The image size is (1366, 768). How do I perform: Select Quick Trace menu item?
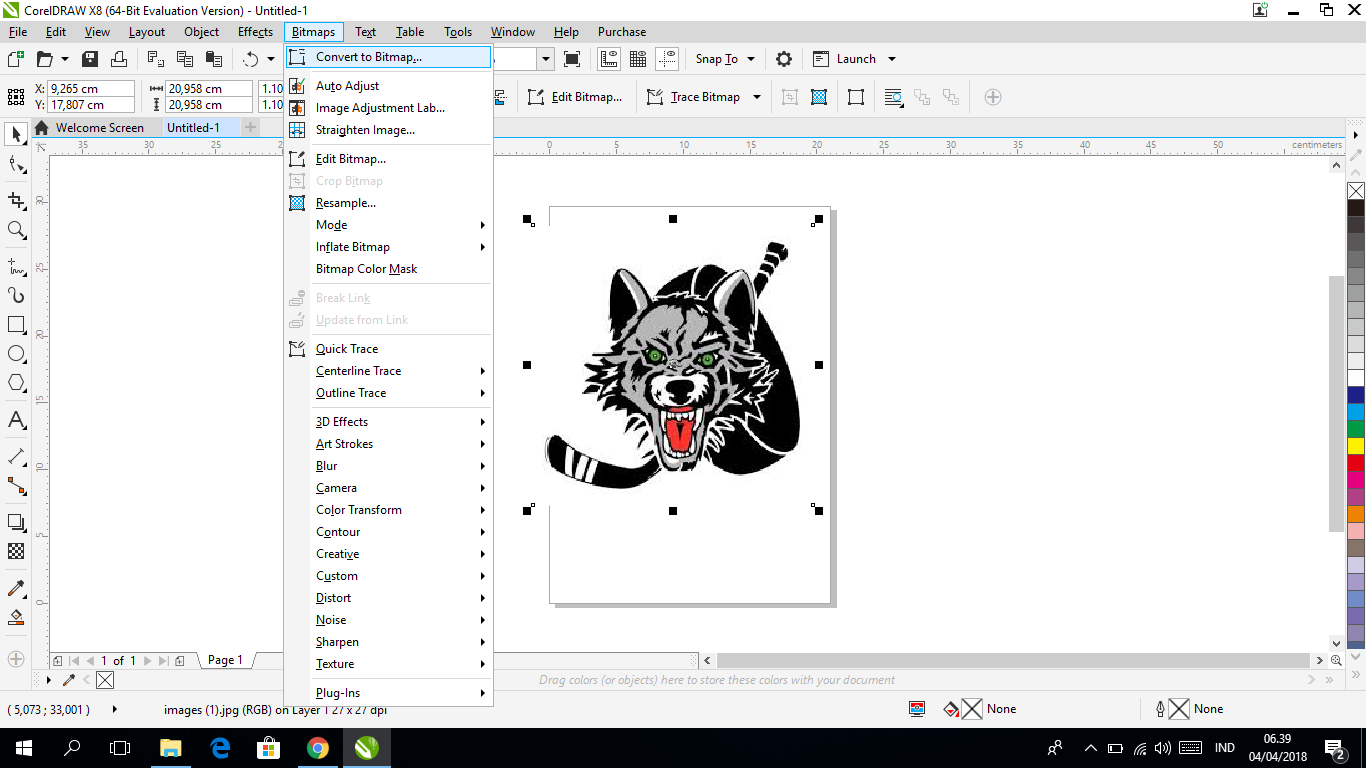pyautogui.click(x=389, y=349)
